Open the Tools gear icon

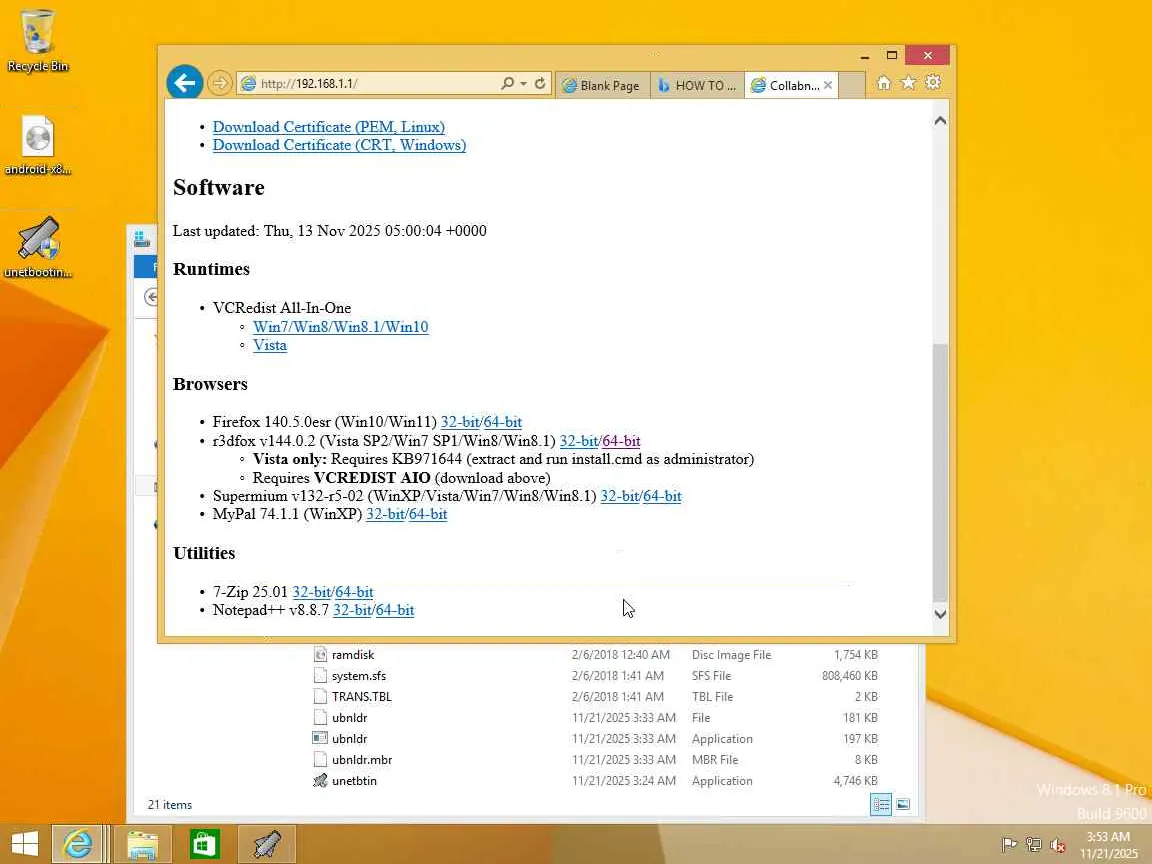[x=933, y=82]
